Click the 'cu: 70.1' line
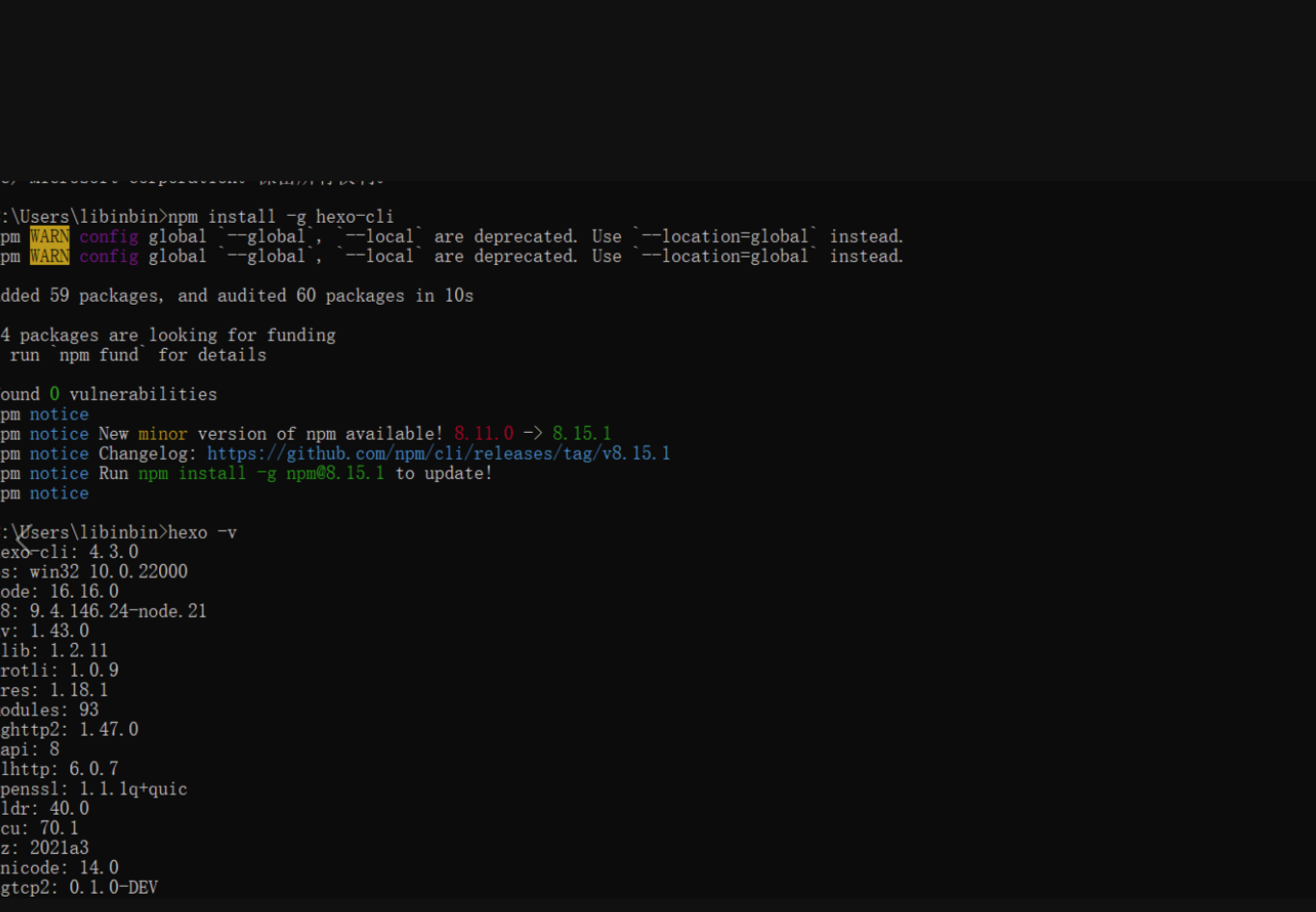 [x=40, y=828]
